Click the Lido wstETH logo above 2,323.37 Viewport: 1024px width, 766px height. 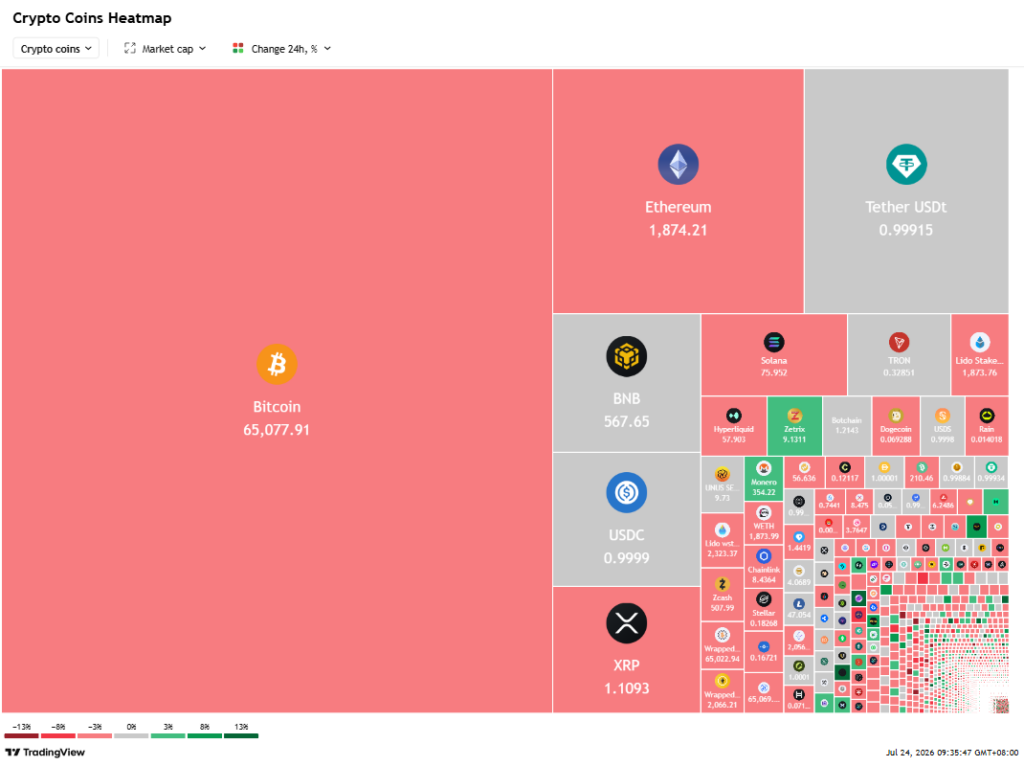pos(722,530)
